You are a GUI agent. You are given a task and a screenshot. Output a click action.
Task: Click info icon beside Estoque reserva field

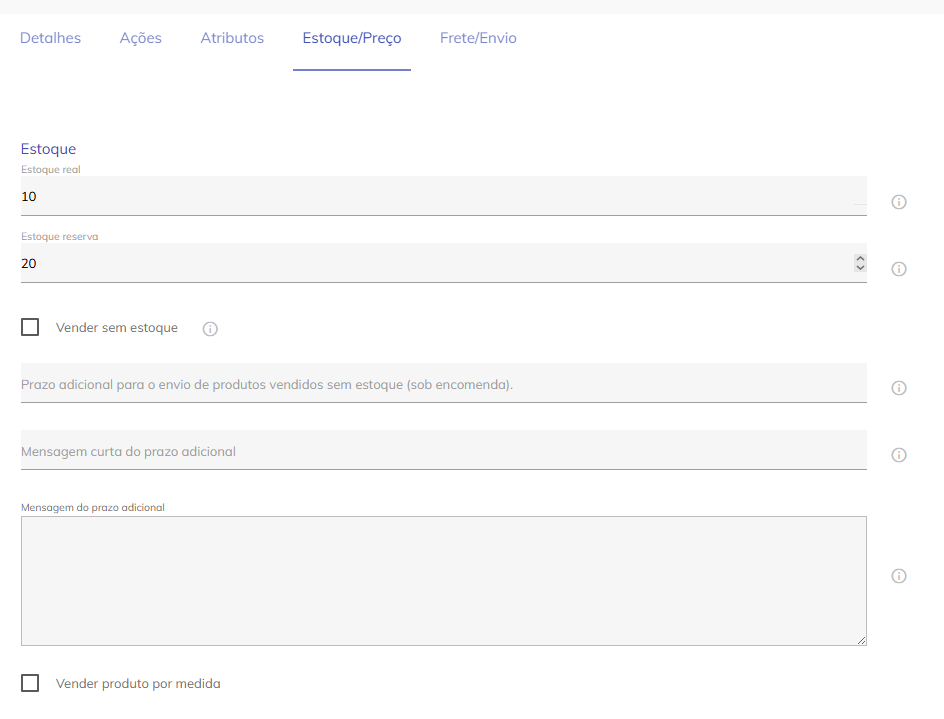(898, 269)
